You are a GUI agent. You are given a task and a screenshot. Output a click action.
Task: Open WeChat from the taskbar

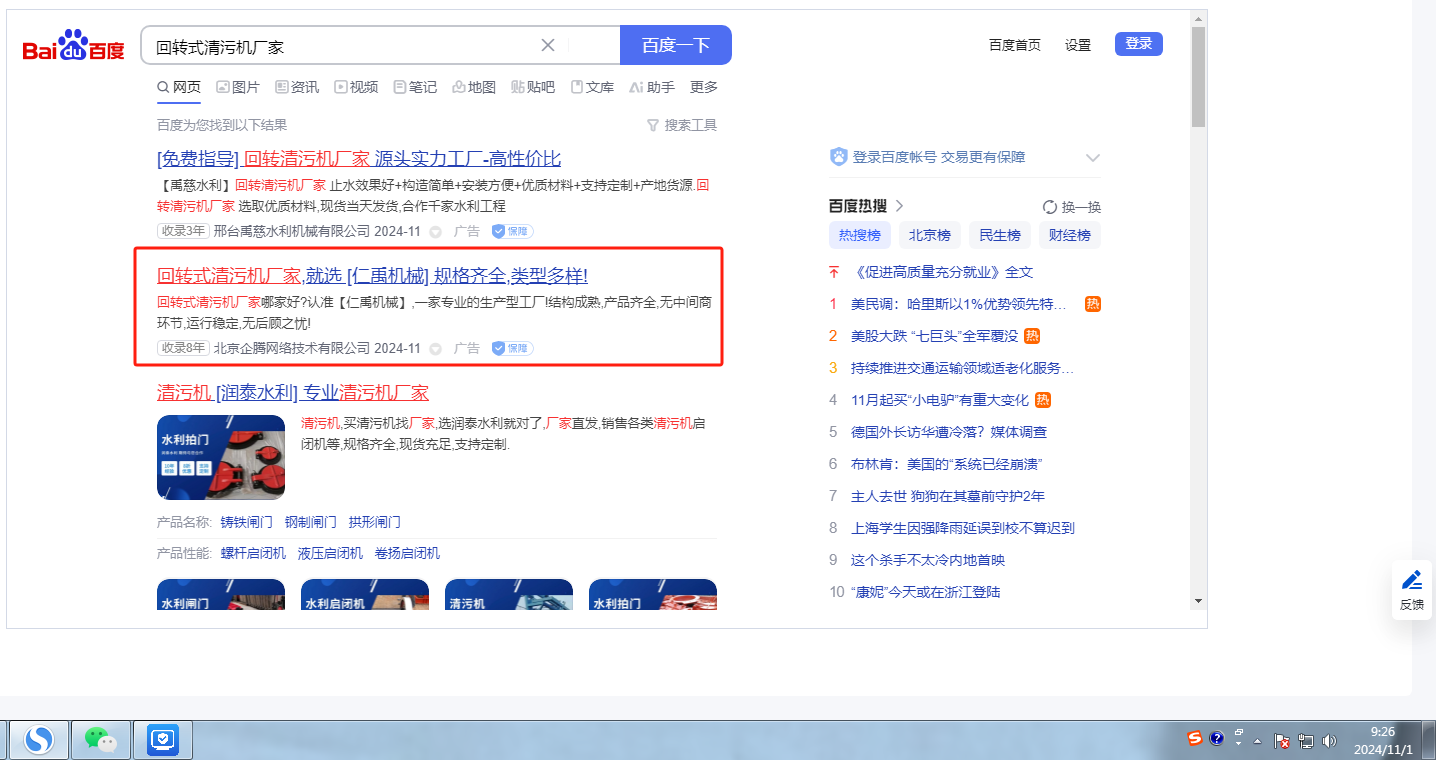pyautogui.click(x=100, y=740)
